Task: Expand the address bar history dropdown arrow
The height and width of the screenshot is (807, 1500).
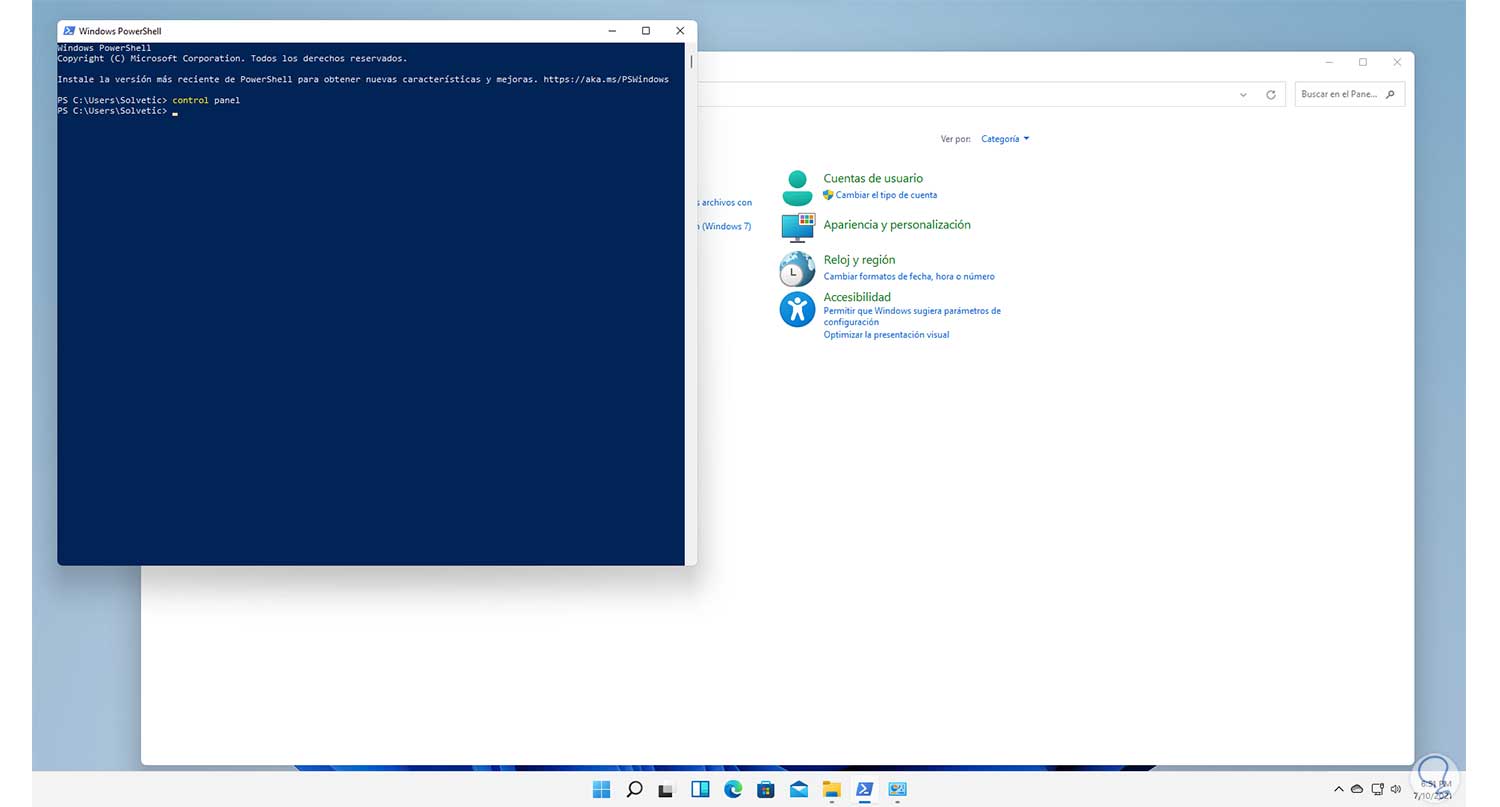Action: [1243, 95]
